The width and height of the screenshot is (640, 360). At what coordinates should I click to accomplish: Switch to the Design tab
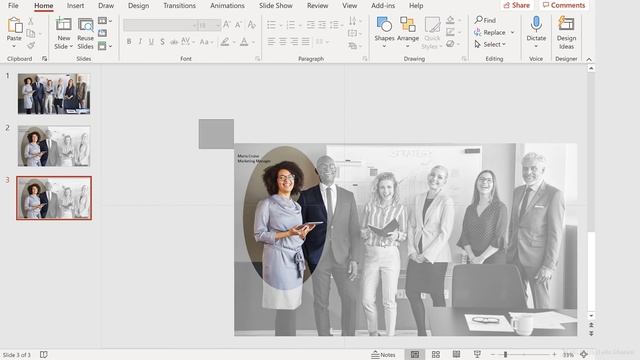click(x=138, y=6)
